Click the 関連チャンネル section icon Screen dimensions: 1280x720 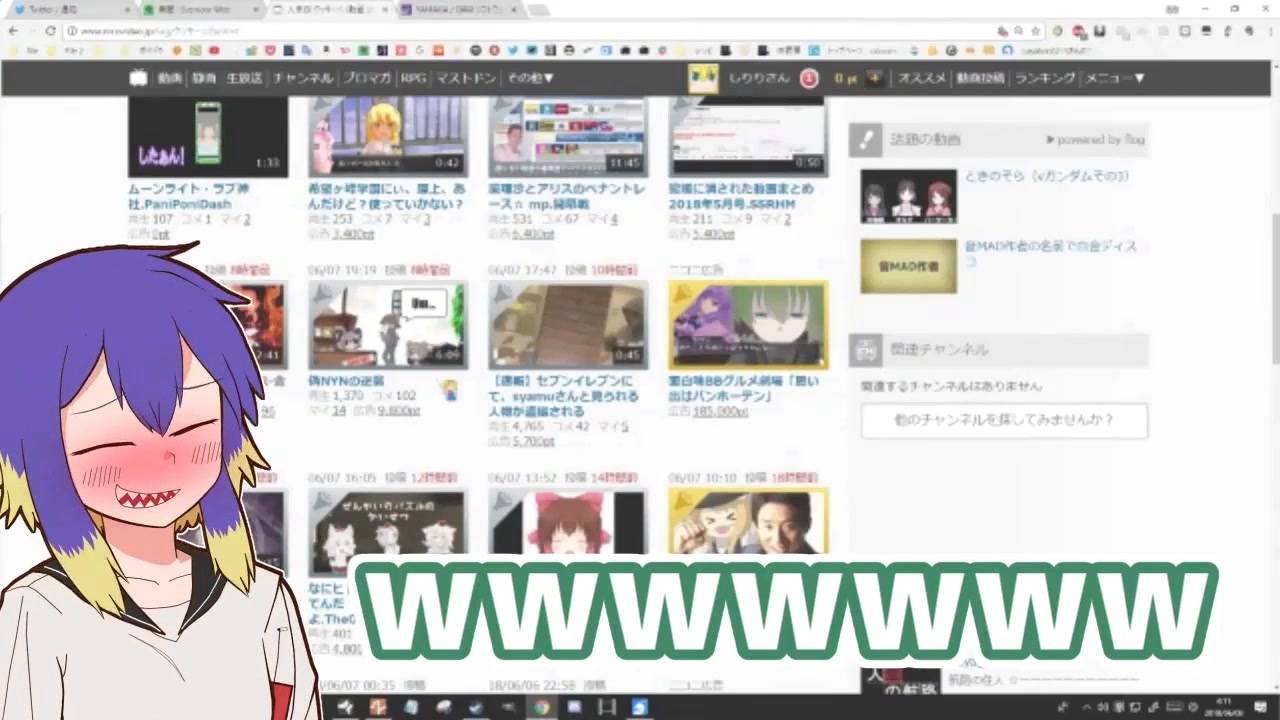pyautogui.click(x=866, y=350)
